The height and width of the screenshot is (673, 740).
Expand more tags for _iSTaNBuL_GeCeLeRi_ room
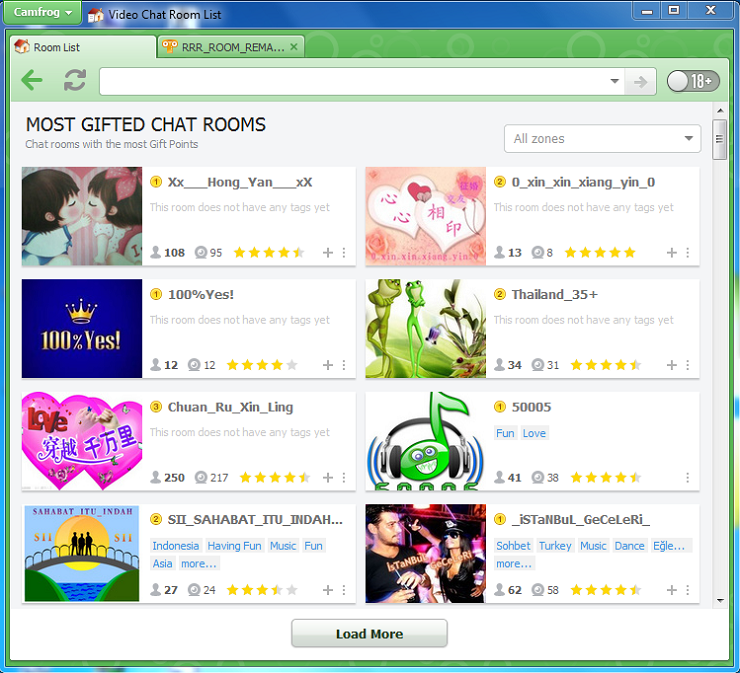point(514,564)
